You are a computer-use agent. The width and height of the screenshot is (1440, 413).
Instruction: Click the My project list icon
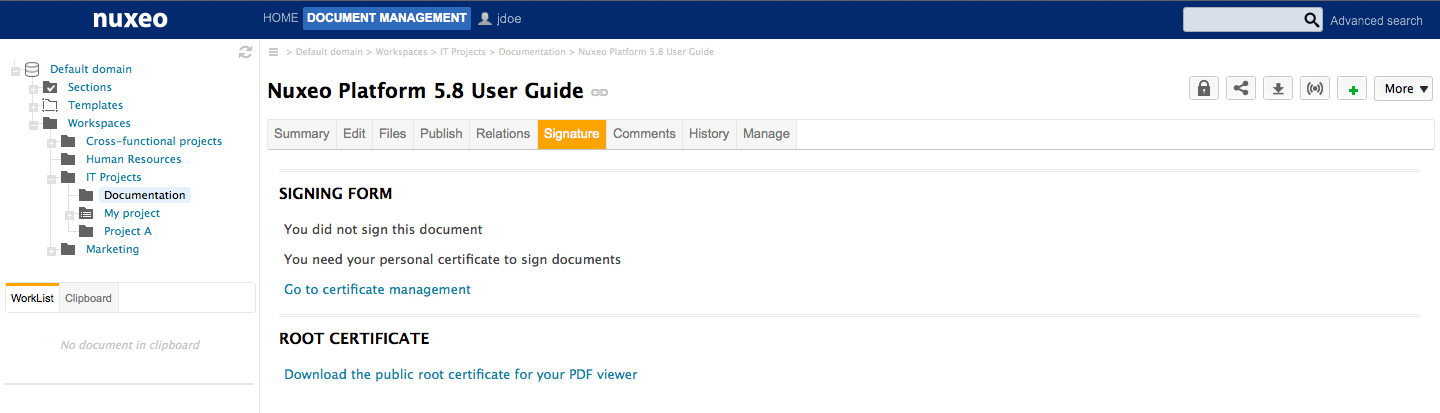86,213
